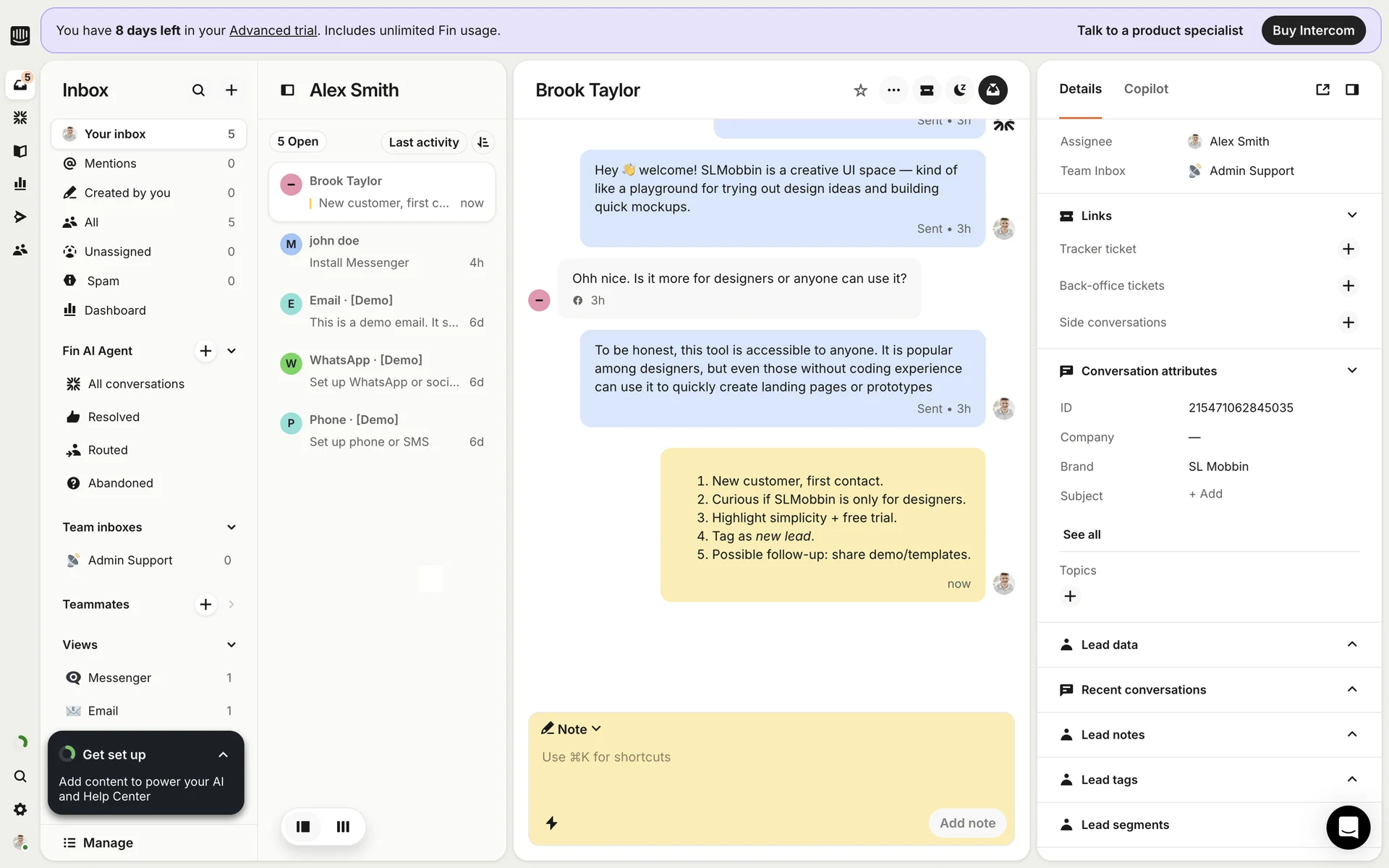Star the Brook Taylor conversation

tap(860, 90)
